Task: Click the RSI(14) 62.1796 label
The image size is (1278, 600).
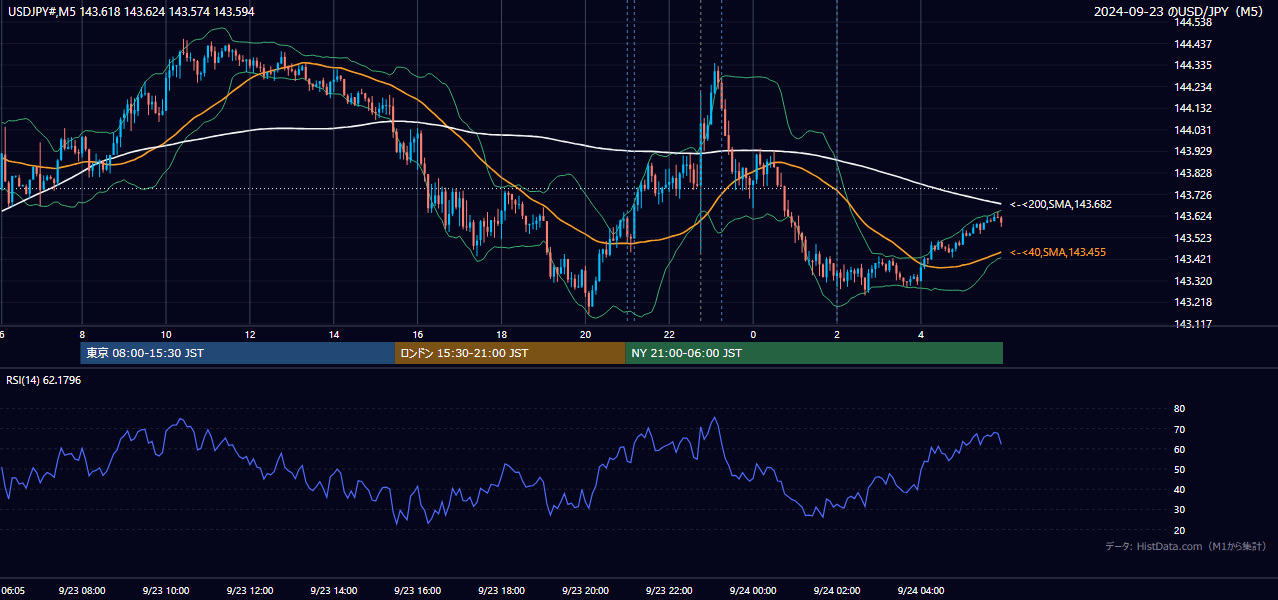Action: coord(44,380)
